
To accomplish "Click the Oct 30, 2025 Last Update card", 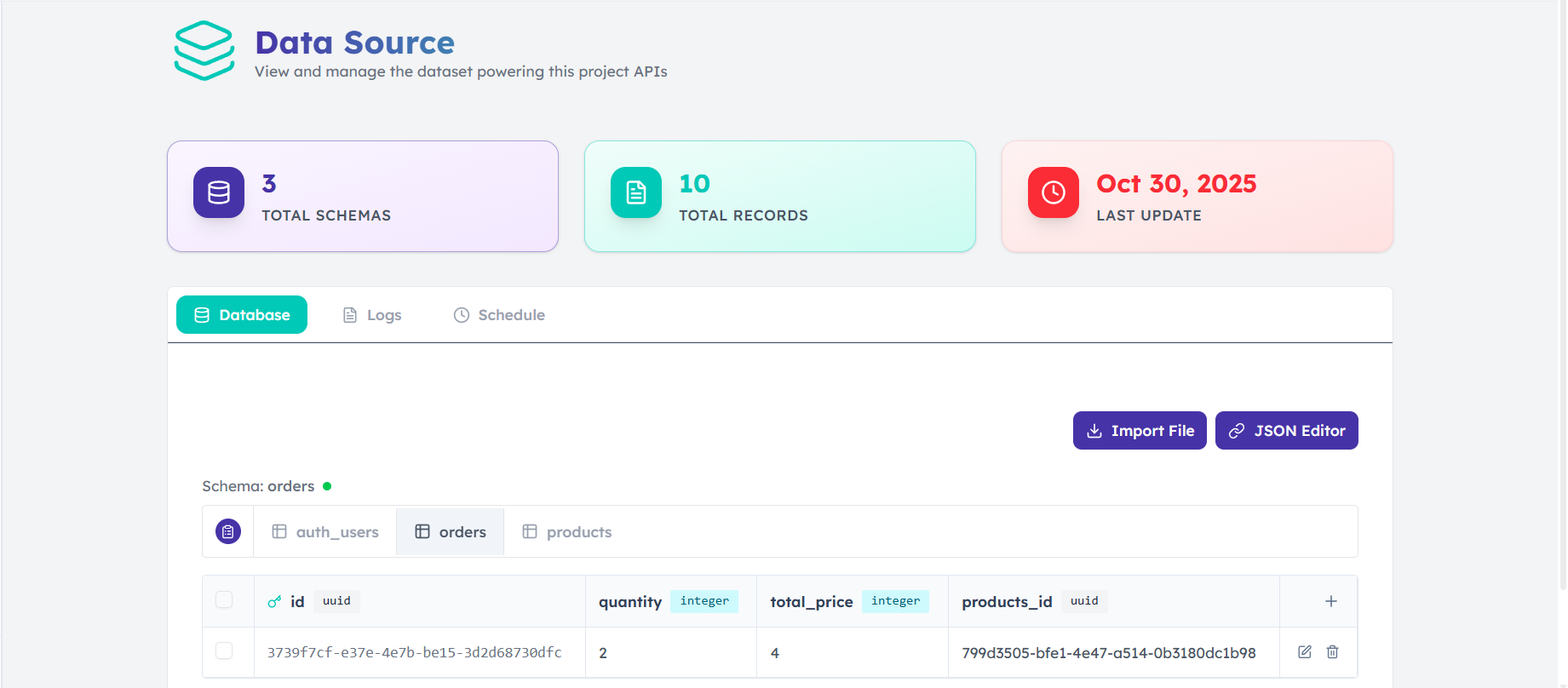I will (1198, 196).
